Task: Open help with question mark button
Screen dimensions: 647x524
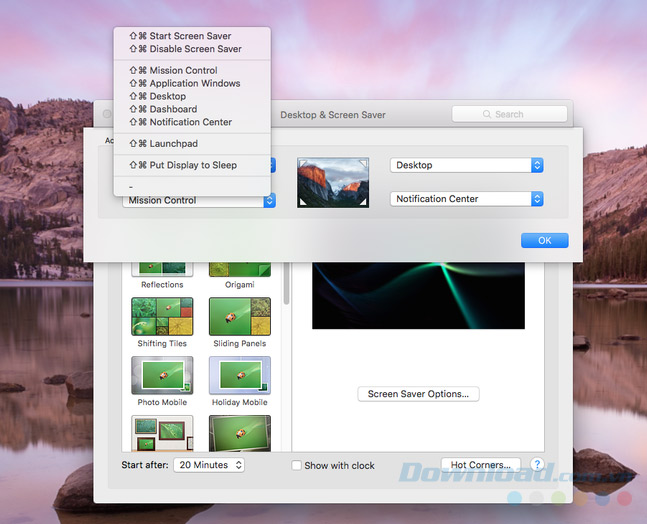Action: [537, 465]
